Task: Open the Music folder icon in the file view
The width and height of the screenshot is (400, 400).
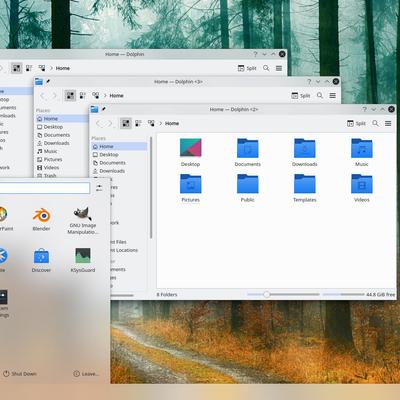Action: [362, 148]
